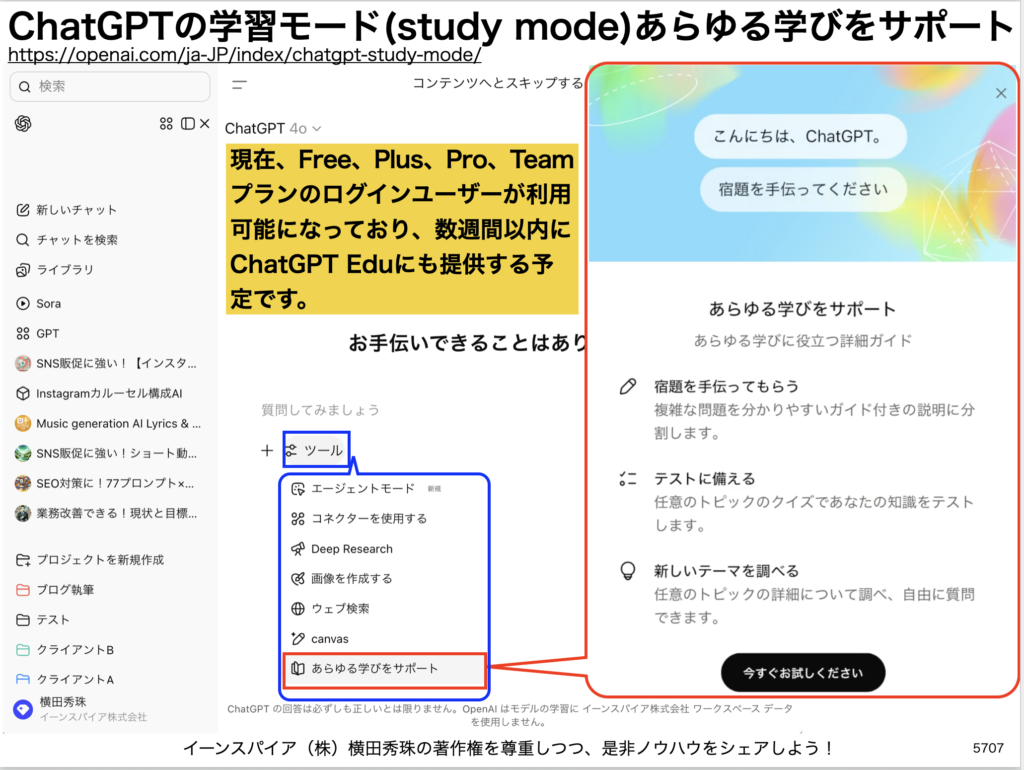
Task: Click コンテンツへとスキップする link
Action: tap(498, 83)
